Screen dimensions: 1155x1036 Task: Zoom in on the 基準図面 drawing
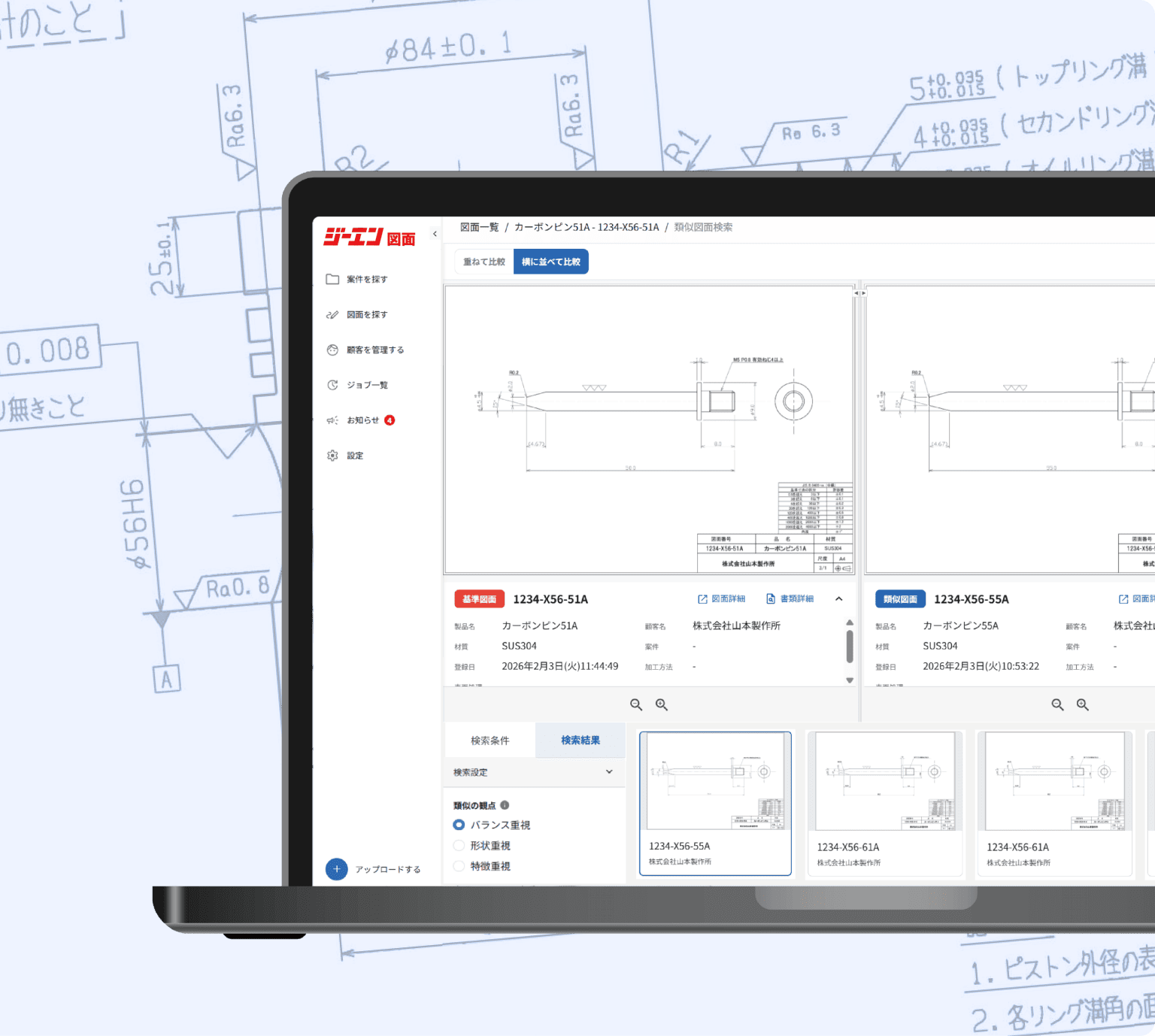(662, 704)
